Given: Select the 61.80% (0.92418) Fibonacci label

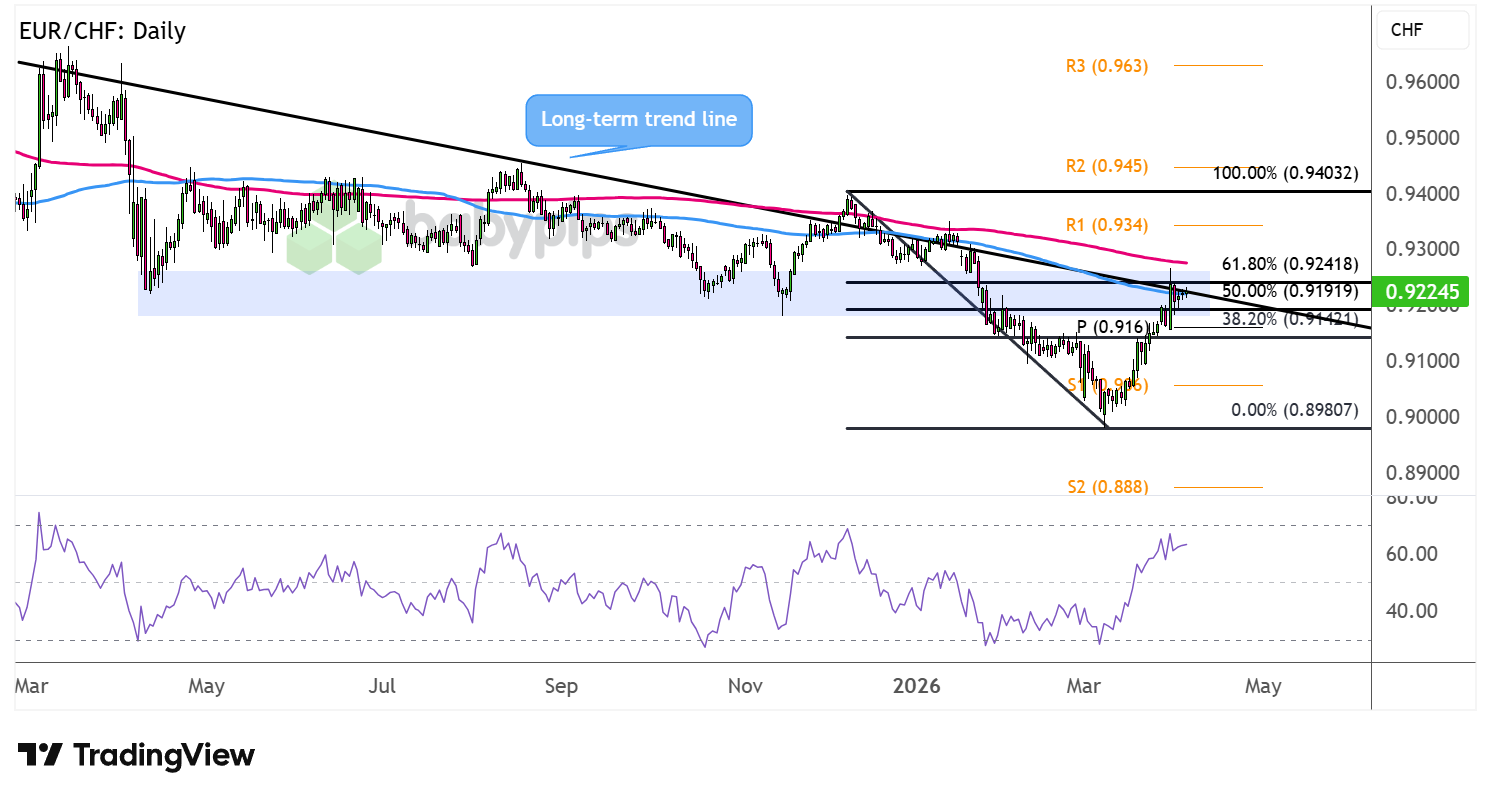Looking at the screenshot, I should pos(1285,265).
